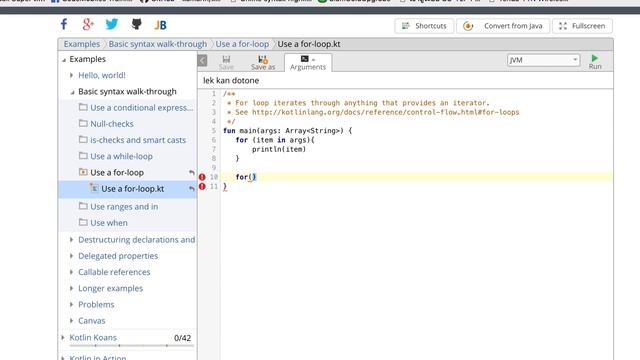Collapse Basic syntax walk-through node

[72, 92]
